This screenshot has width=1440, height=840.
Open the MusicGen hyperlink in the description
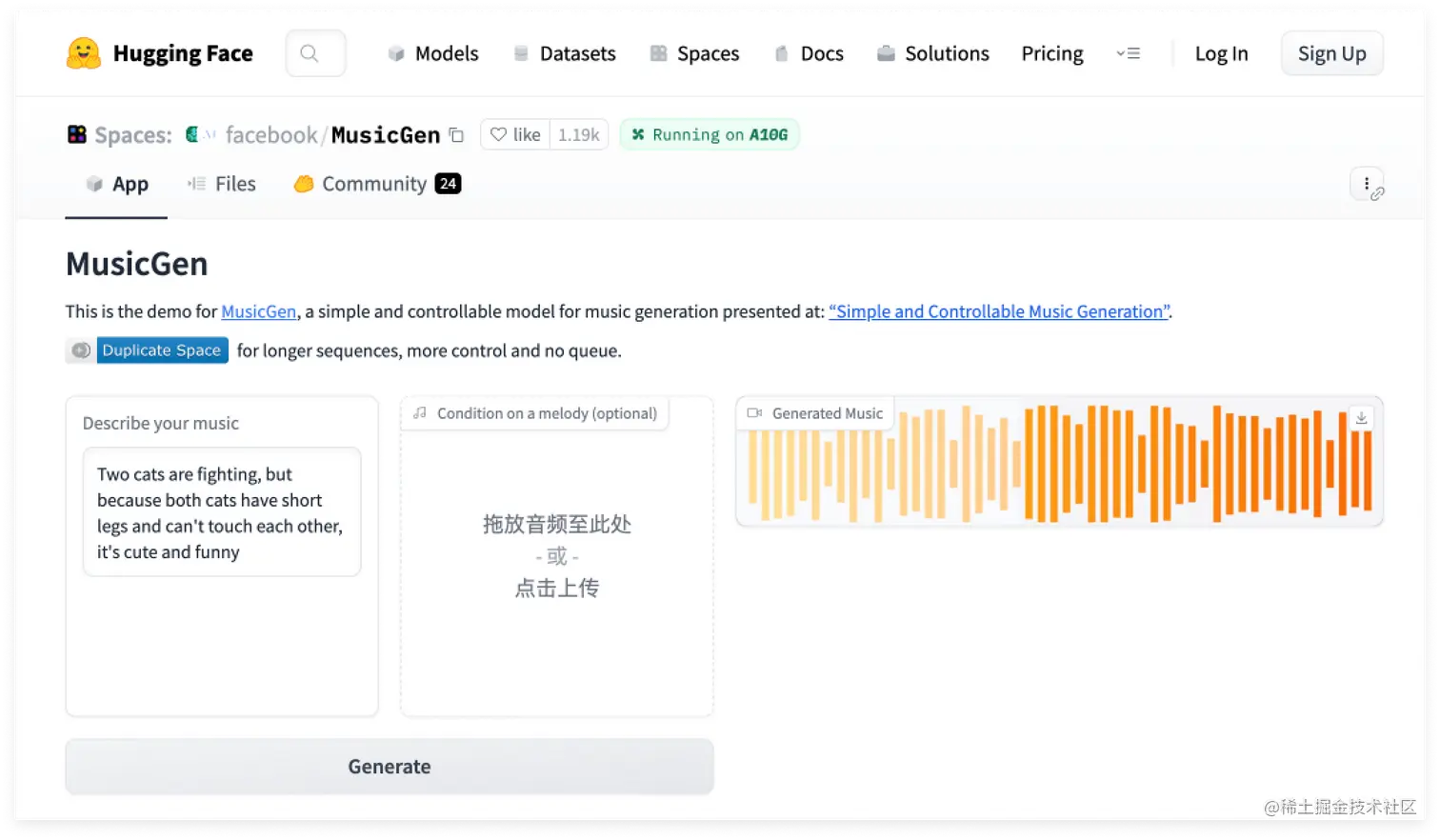pos(258,310)
